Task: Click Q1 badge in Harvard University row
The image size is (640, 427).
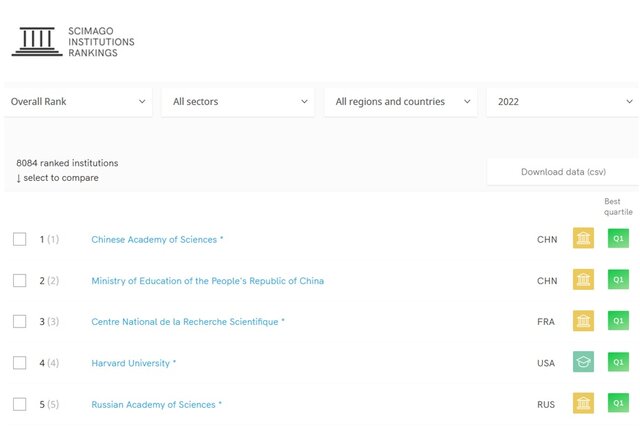Action: 618,362
